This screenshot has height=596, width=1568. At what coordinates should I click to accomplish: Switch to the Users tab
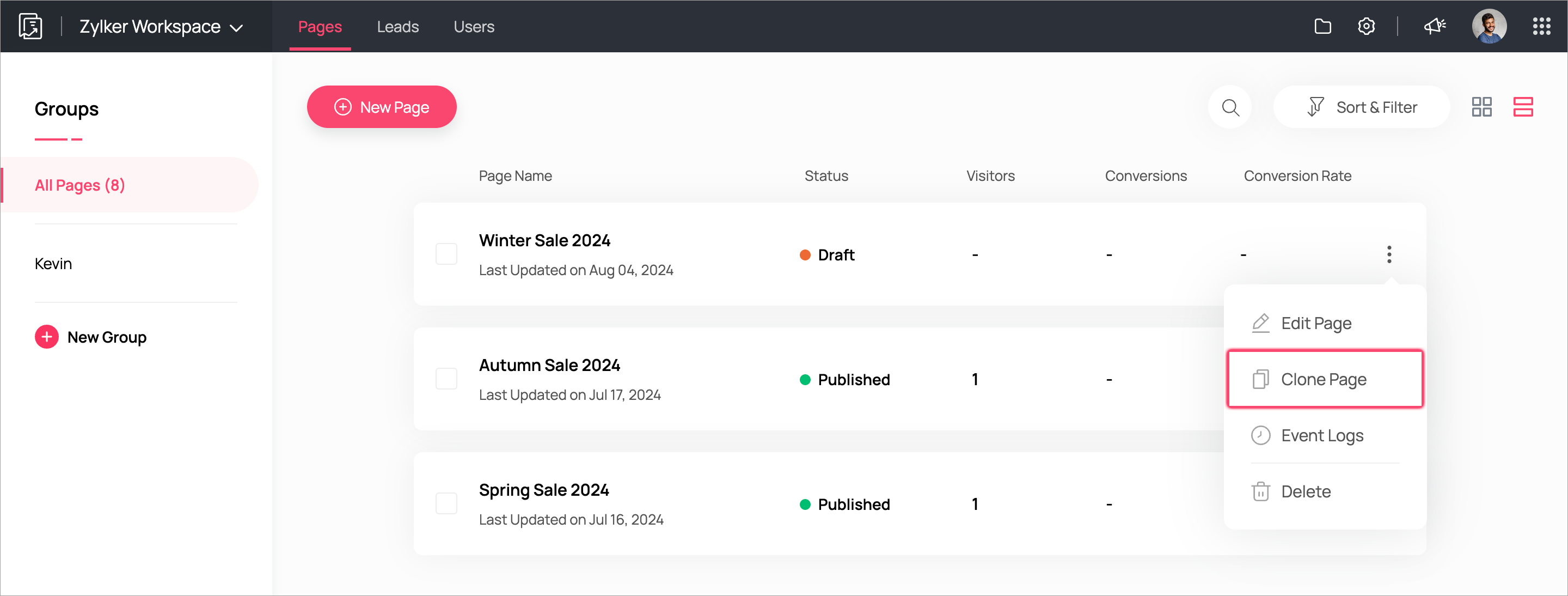(474, 27)
